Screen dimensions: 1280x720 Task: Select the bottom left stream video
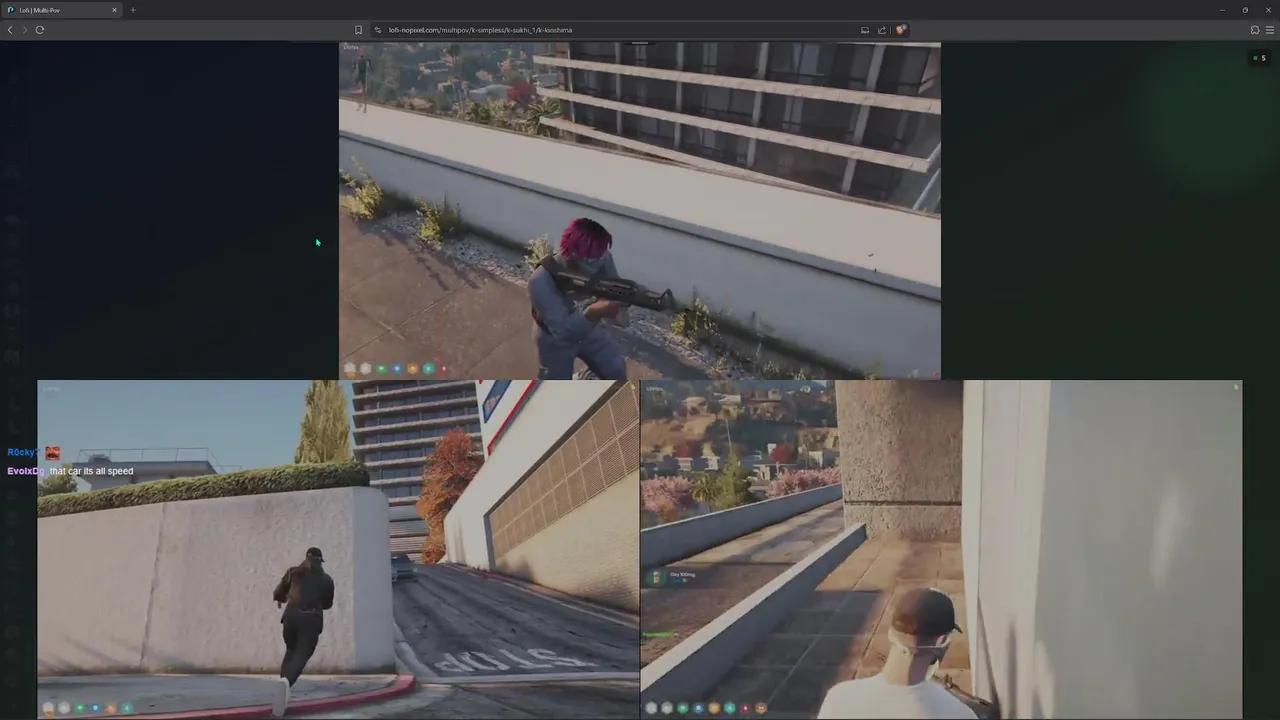pos(338,549)
